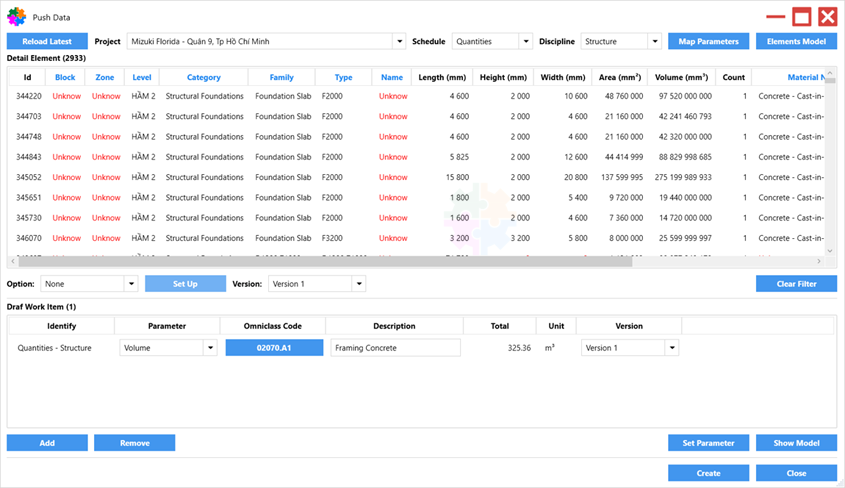
Task: Click the Volume (mm³) column header
Action: pyautogui.click(x=681, y=77)
